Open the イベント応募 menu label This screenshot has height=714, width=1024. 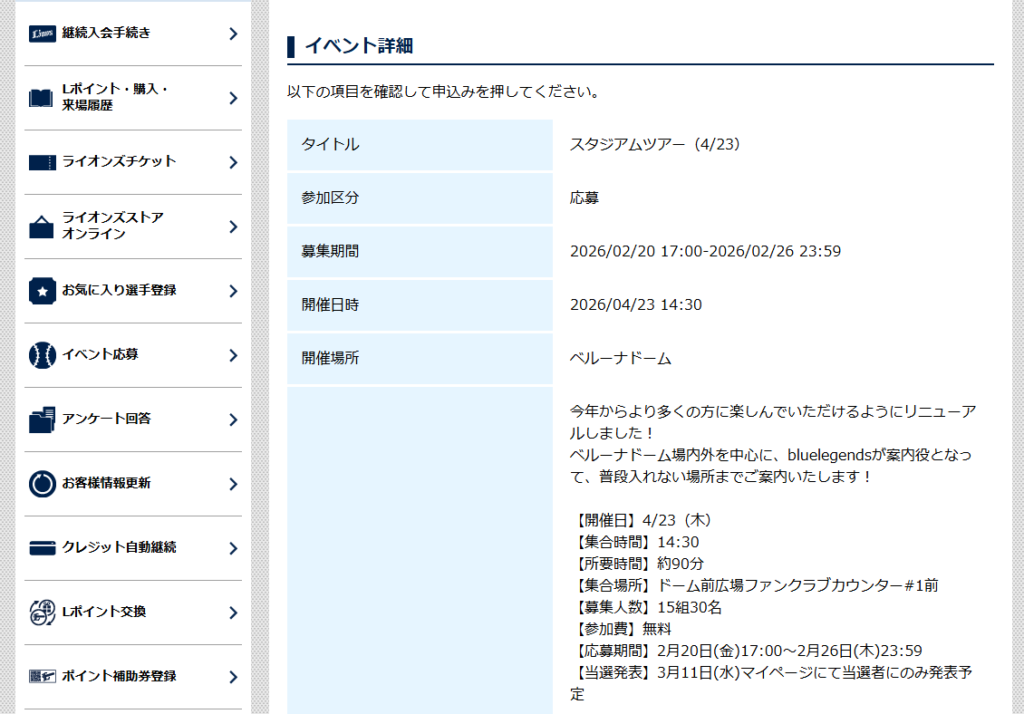[100, 355]
